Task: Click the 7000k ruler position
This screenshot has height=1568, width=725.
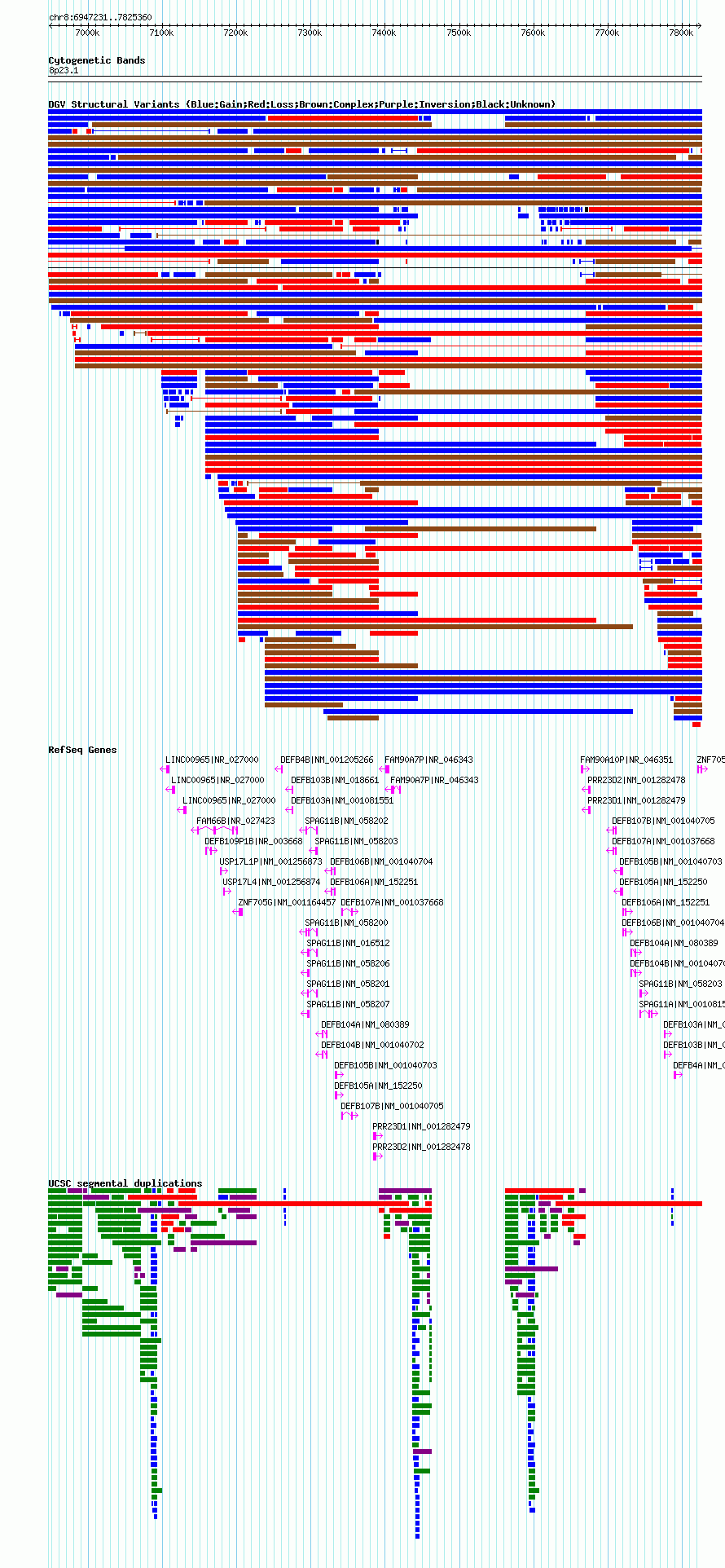Action: [87, 33]
